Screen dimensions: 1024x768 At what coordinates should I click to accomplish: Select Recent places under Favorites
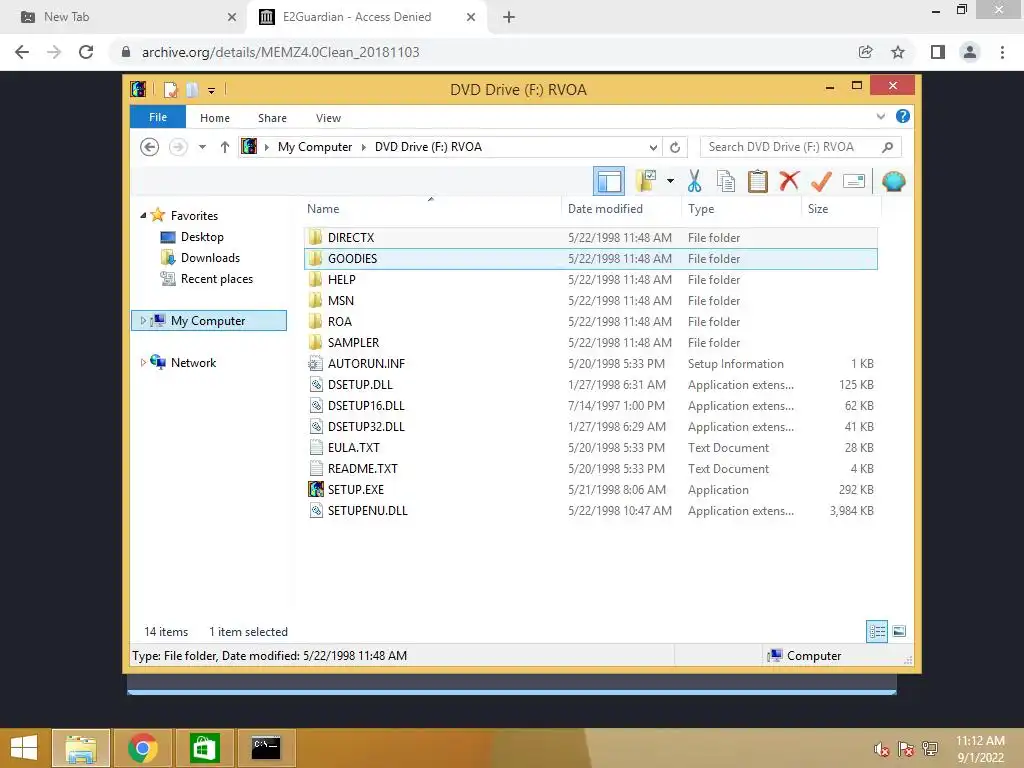[217, 279]
